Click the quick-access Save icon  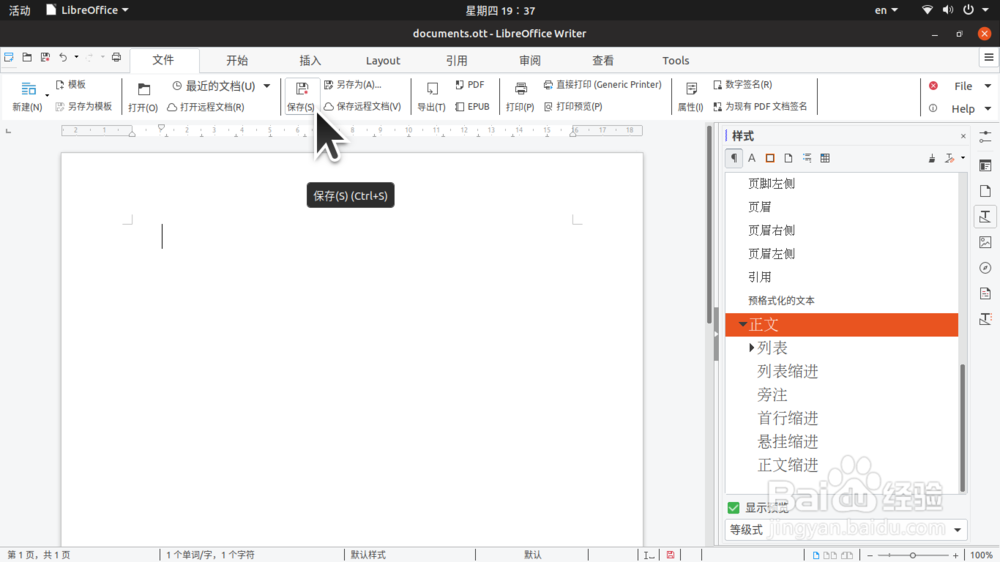coord(45,57)
